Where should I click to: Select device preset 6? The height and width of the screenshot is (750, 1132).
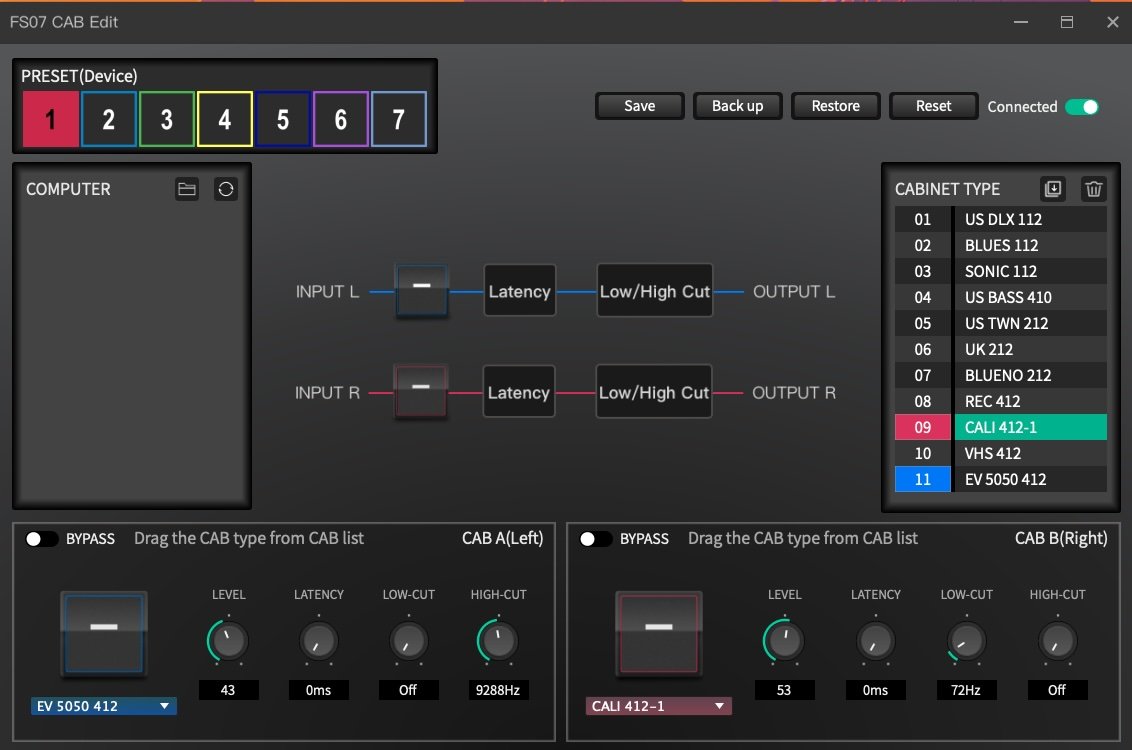click(341, 119)
